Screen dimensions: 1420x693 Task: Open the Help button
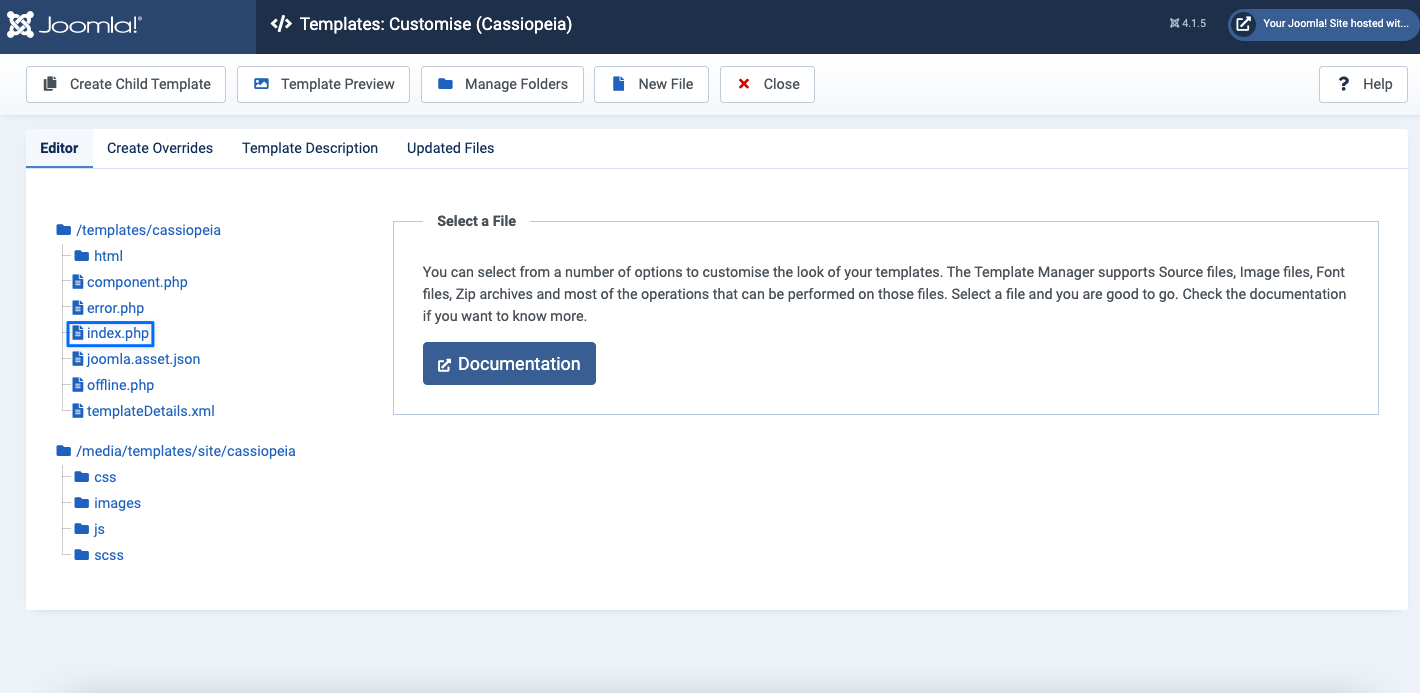[1363, 84]
